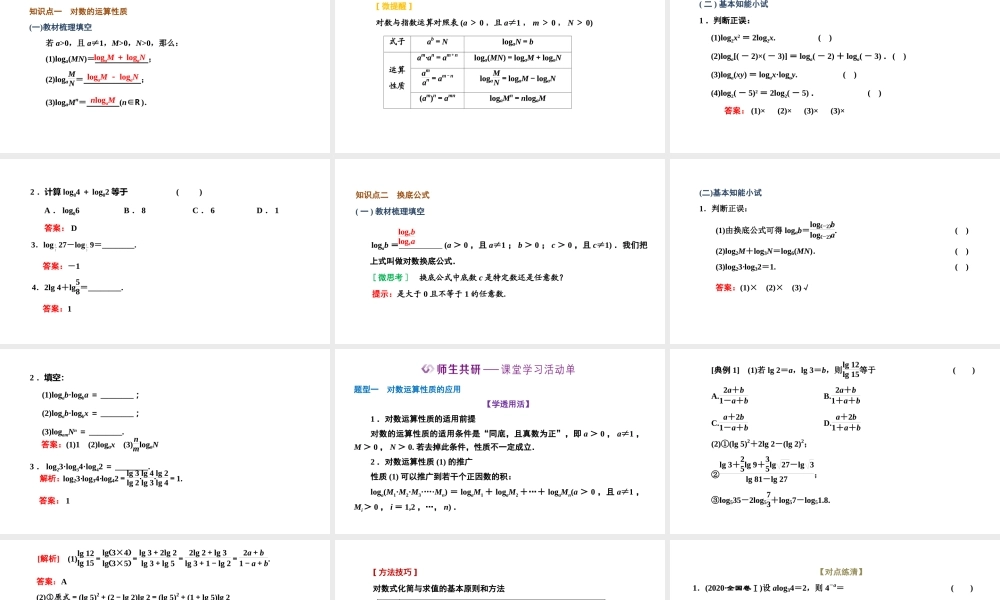Click the heading 知识点二 换底公式
The height and width of the screenshot is (600, 1000).
tap(392, 195)
